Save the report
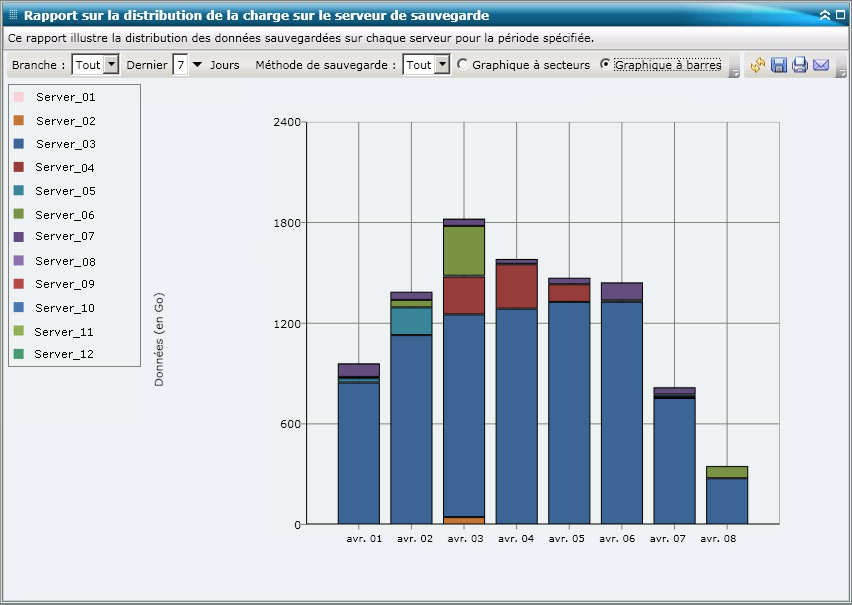Image resolution: width=852 pixels, height=605 pixels. click(x=780, y=64)
